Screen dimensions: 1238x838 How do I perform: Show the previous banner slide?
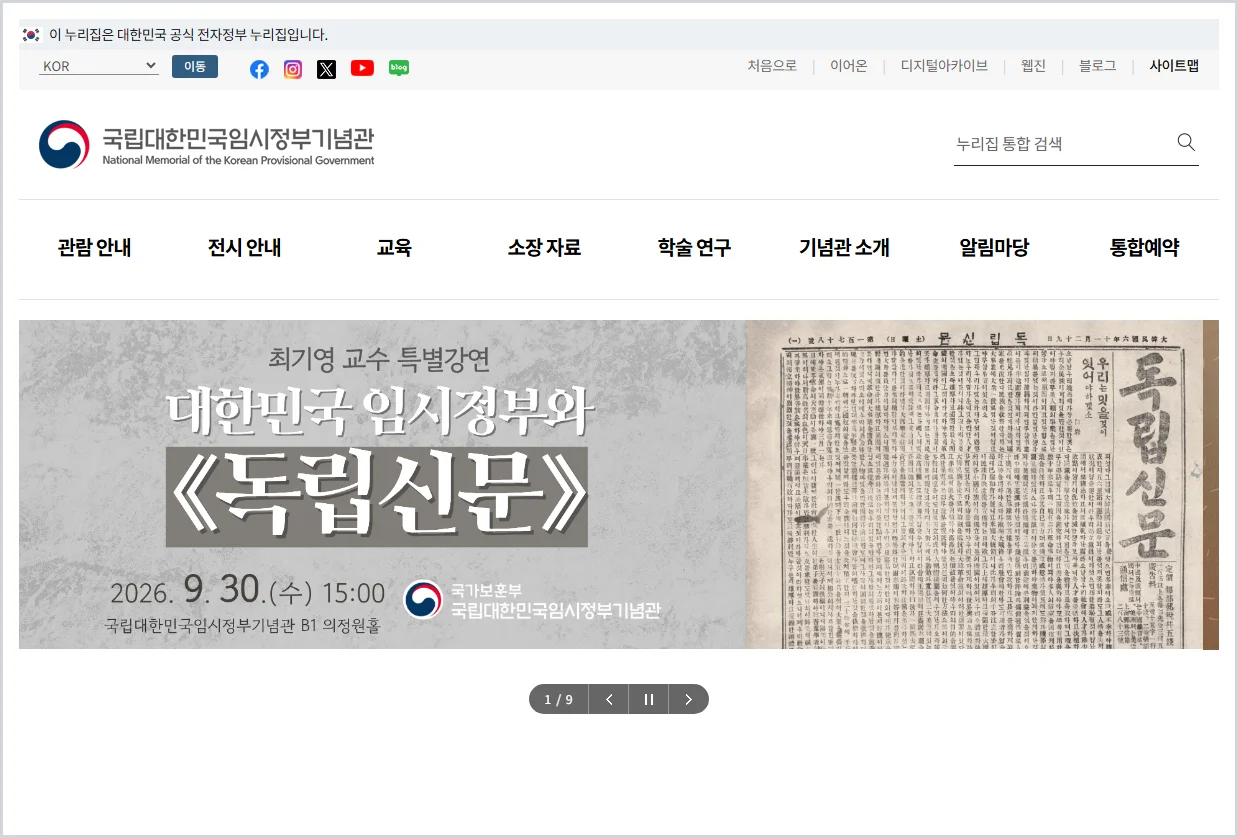pos(608,699)
